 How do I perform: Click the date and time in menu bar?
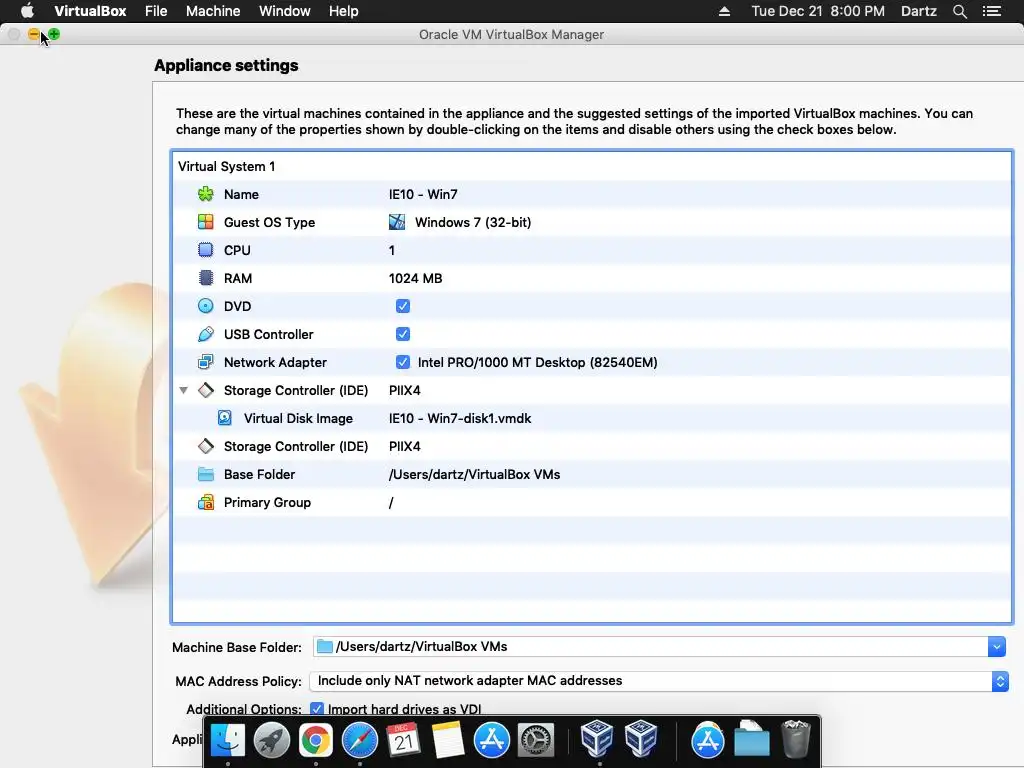coord(818,11)
